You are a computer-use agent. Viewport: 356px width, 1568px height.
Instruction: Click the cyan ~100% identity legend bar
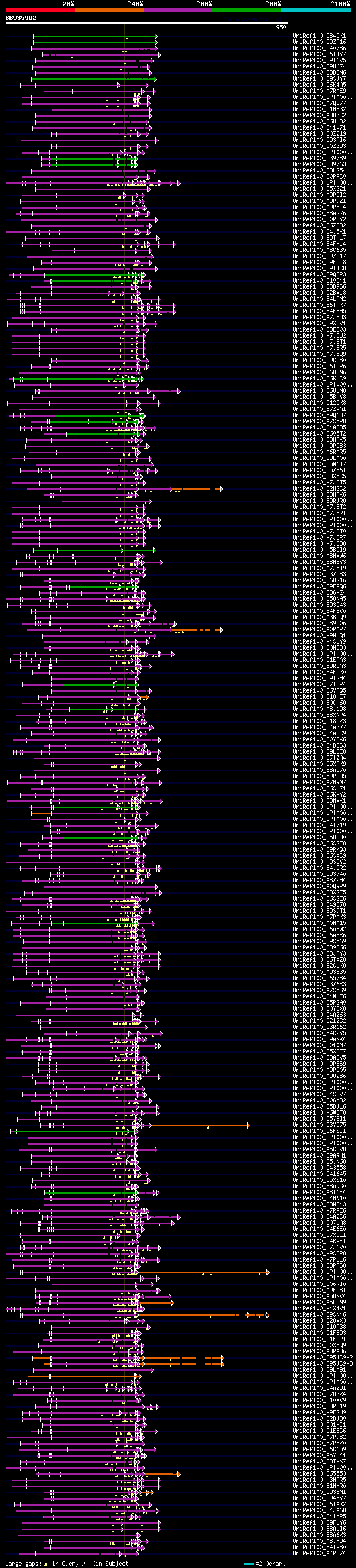316,10
